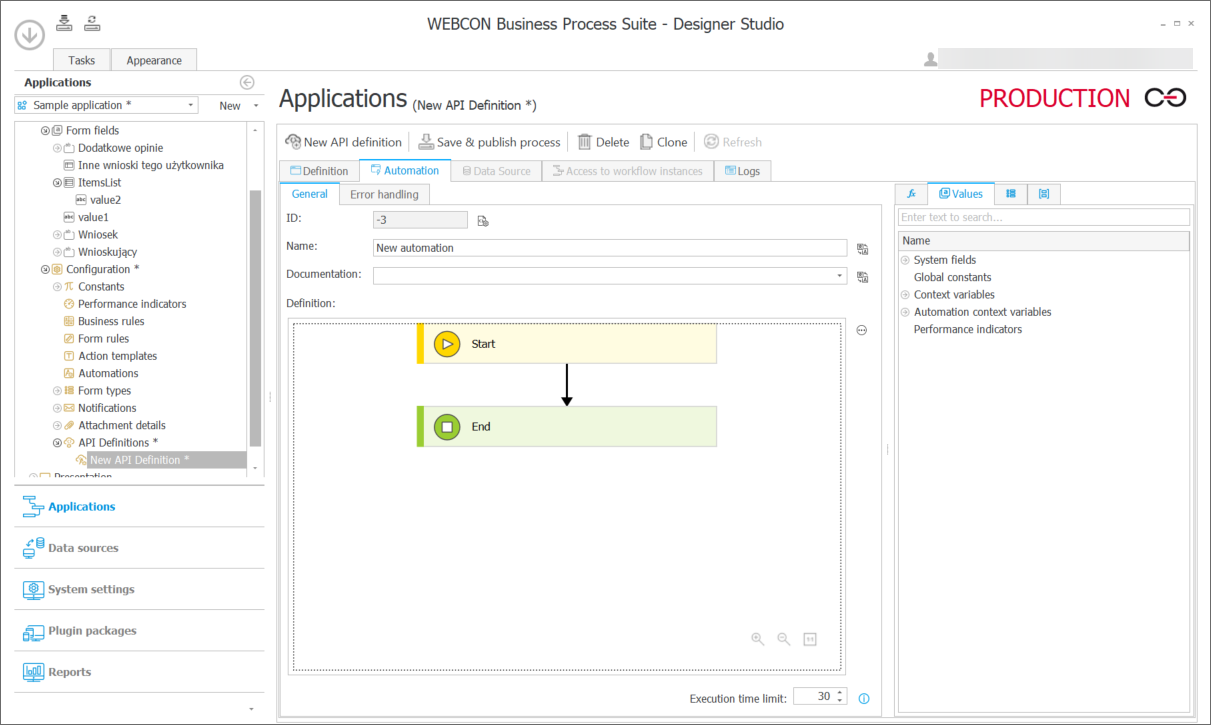This screenshot has height=725, width=1211.
Task: Open the third objects tab in the right panel
Action: [1011, 194]
